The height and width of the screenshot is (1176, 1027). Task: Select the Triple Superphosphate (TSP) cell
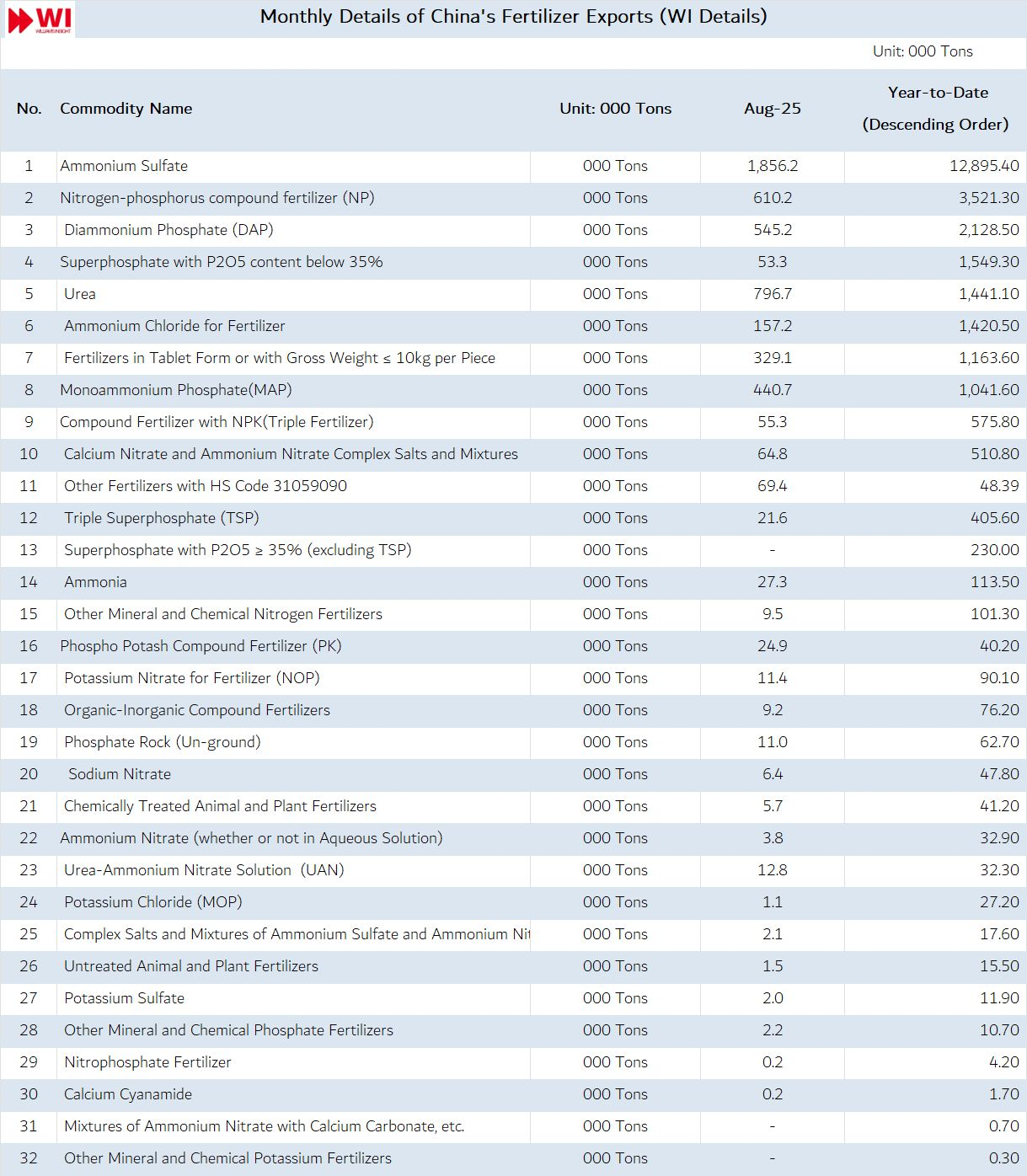(x=161, y=518)
